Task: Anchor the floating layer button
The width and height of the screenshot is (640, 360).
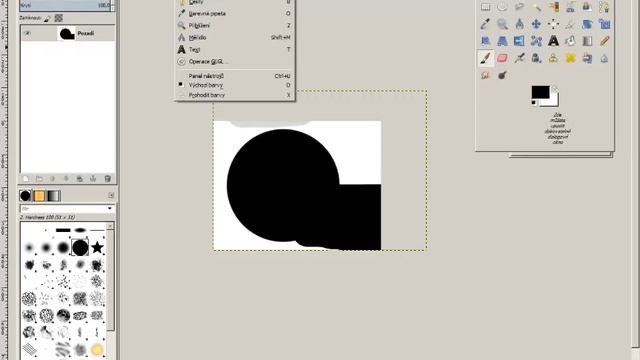Action: [93, 179]
